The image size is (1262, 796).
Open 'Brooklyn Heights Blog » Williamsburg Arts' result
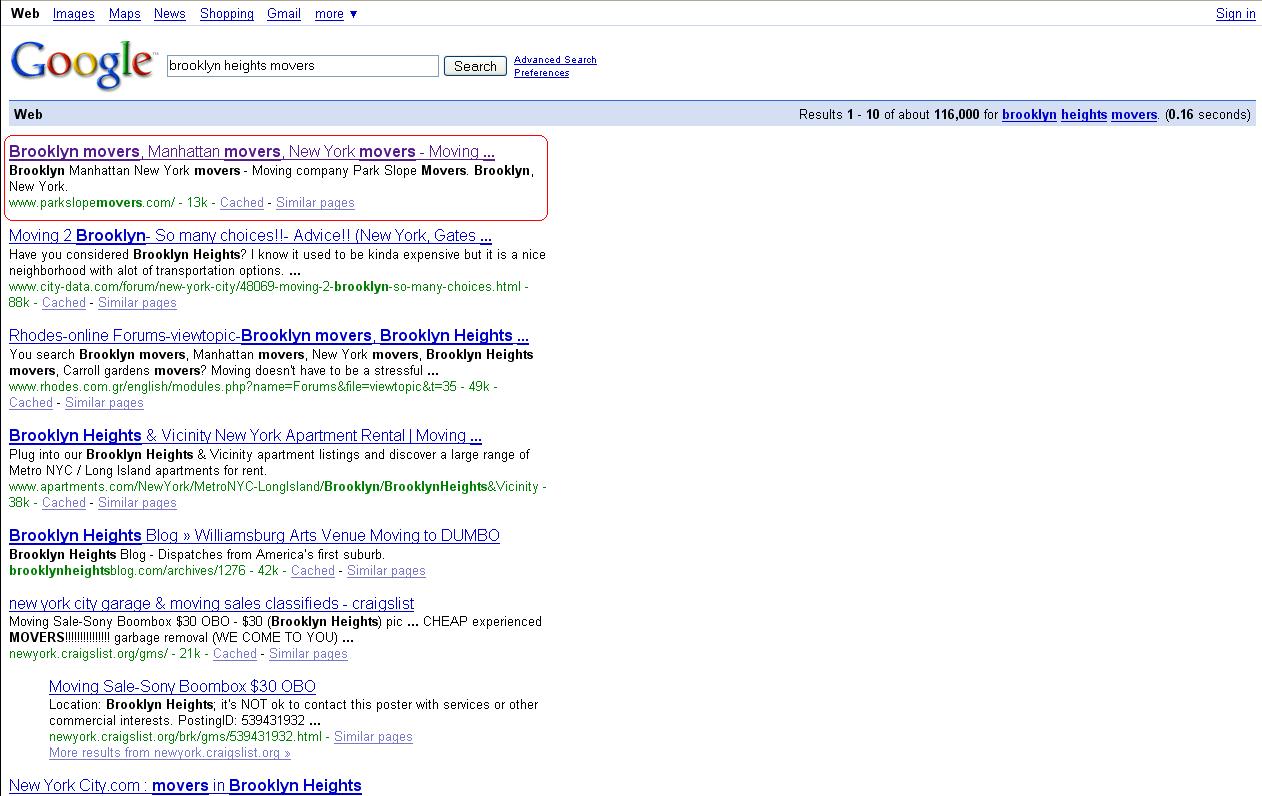pos(254,536)
